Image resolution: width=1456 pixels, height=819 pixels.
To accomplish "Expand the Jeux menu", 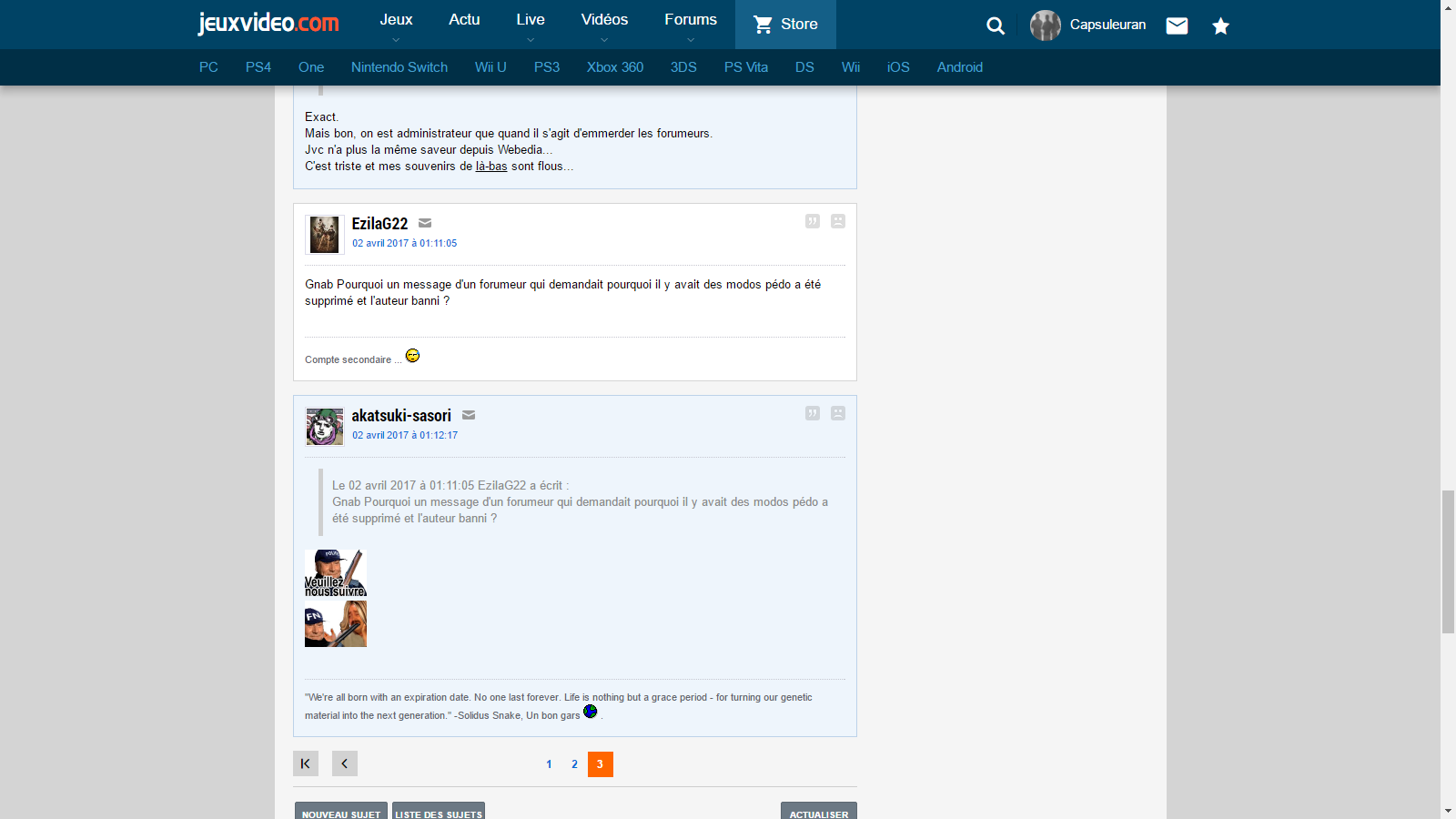I will coord(396,25).
